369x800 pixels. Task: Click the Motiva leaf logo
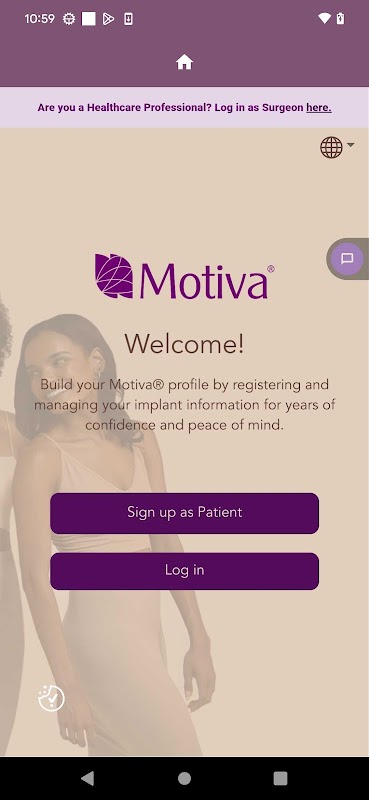point(114,276)
